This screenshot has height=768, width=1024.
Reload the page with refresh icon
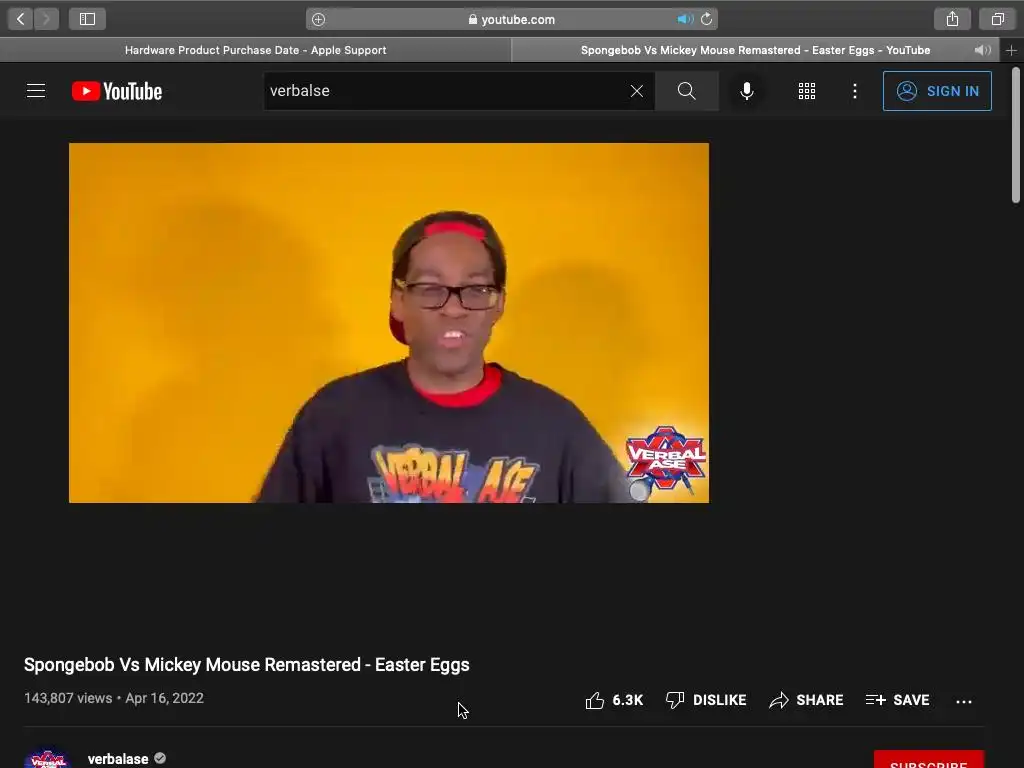pyautogui.click(x=707, y=19)
